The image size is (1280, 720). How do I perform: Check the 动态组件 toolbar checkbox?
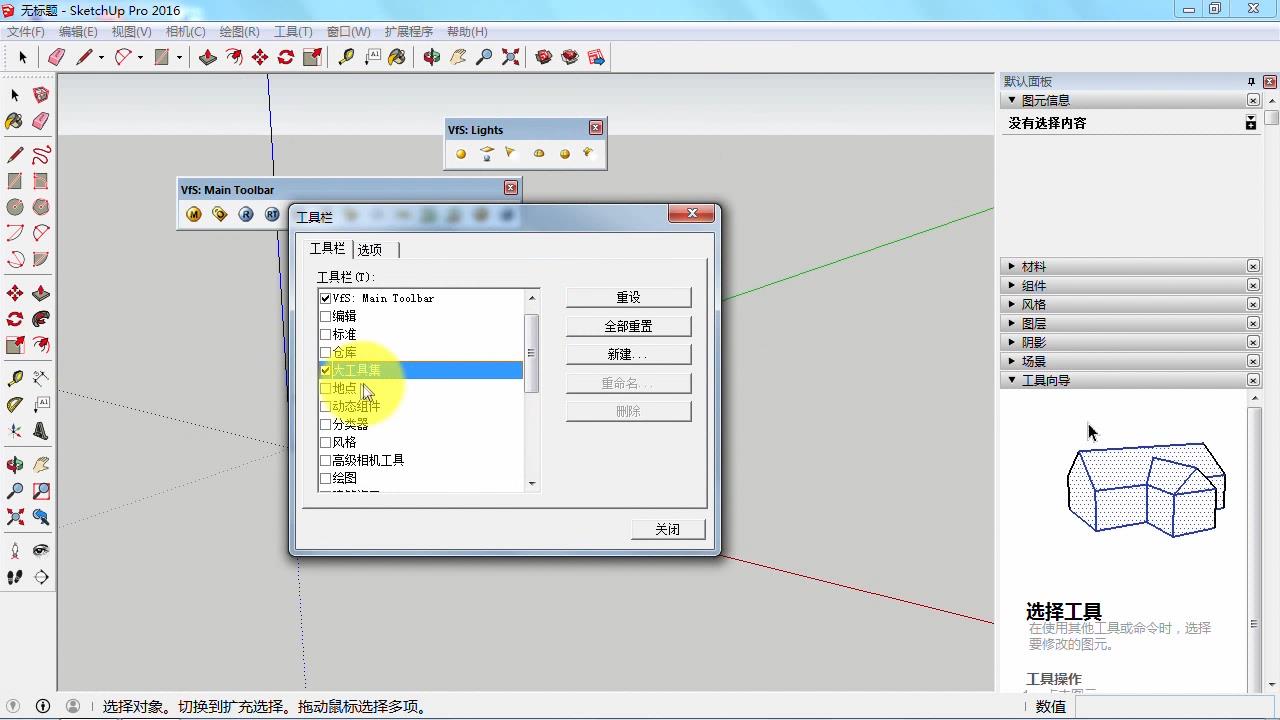pyautogui.click(x=325, y=406)
